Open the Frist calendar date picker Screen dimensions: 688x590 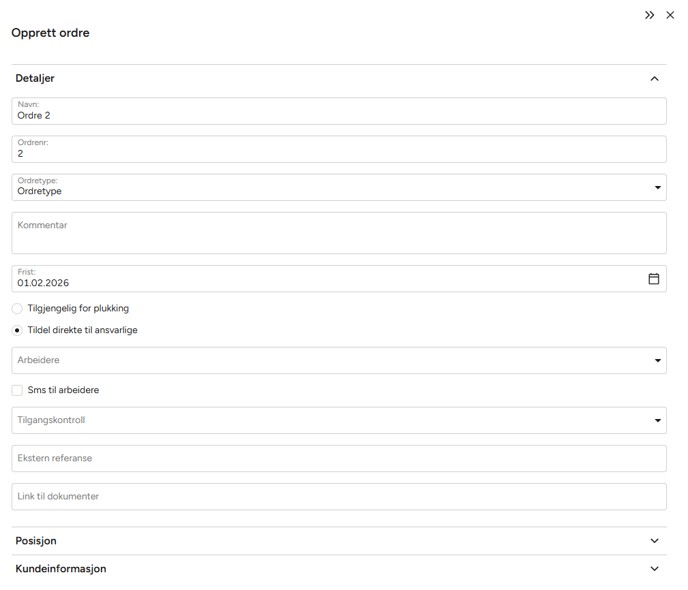pos(654,279)
